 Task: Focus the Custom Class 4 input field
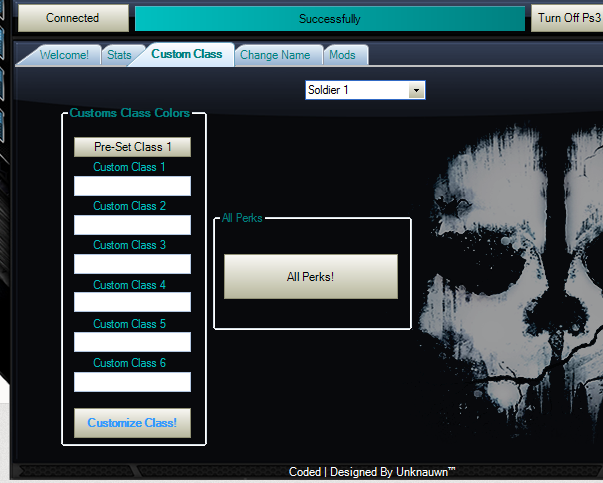[132, 302]
